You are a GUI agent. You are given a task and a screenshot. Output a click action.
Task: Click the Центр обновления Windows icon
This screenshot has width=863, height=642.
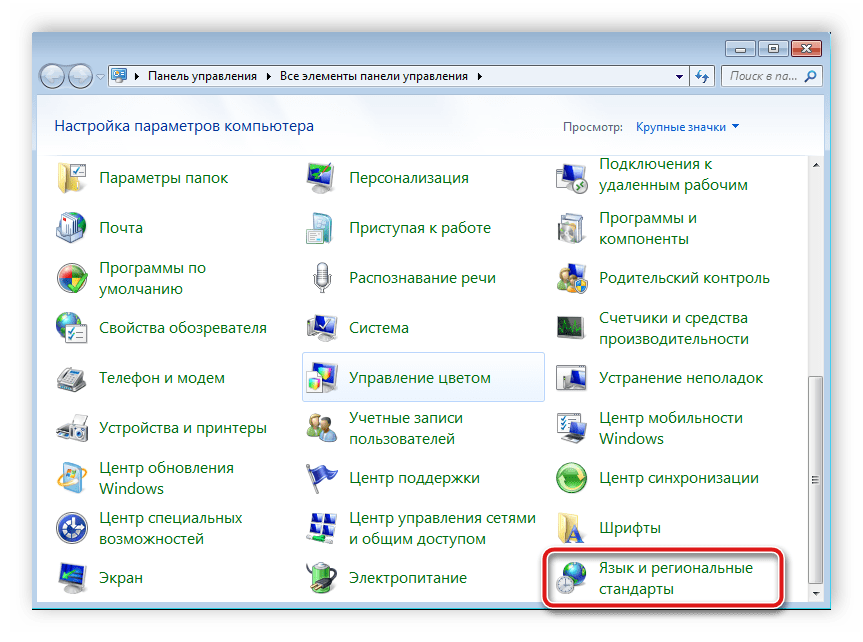(72, 478)
